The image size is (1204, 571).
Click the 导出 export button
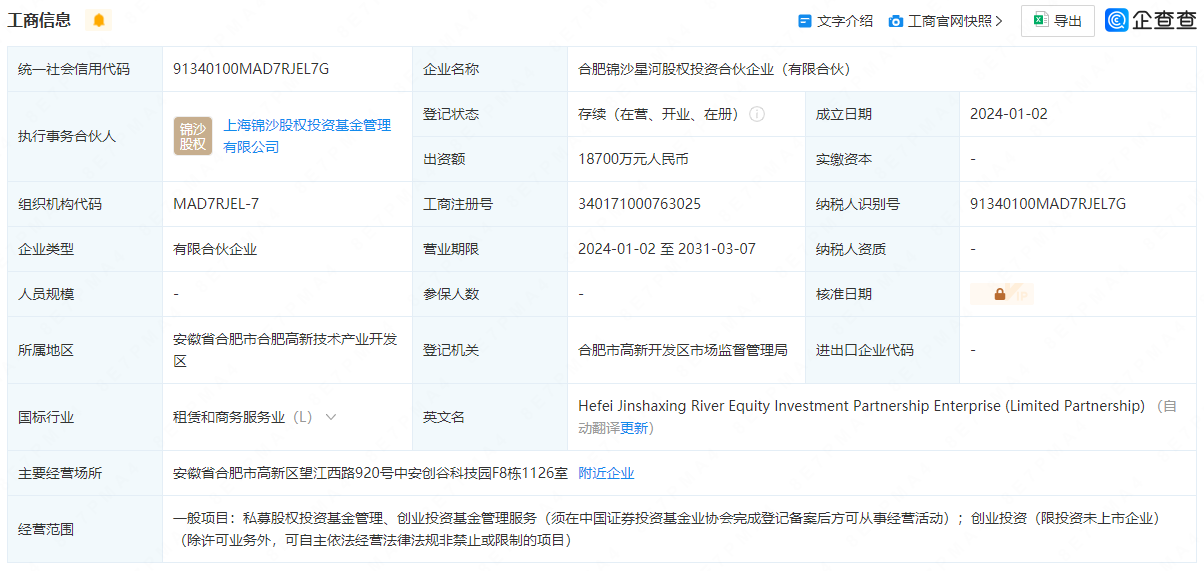[1057, 21]
